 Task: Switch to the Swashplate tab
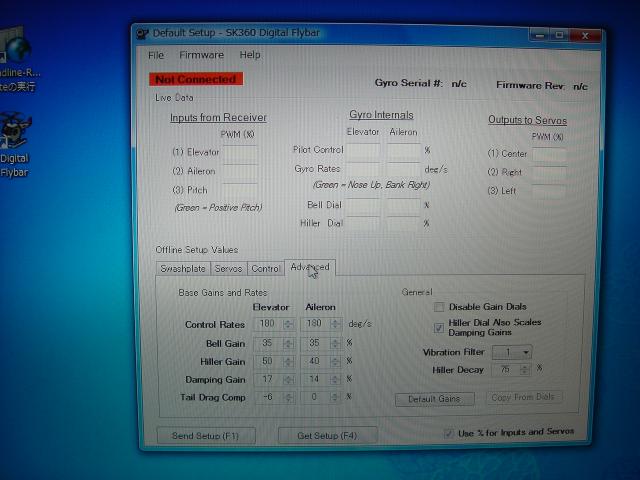tap(183, 269)
